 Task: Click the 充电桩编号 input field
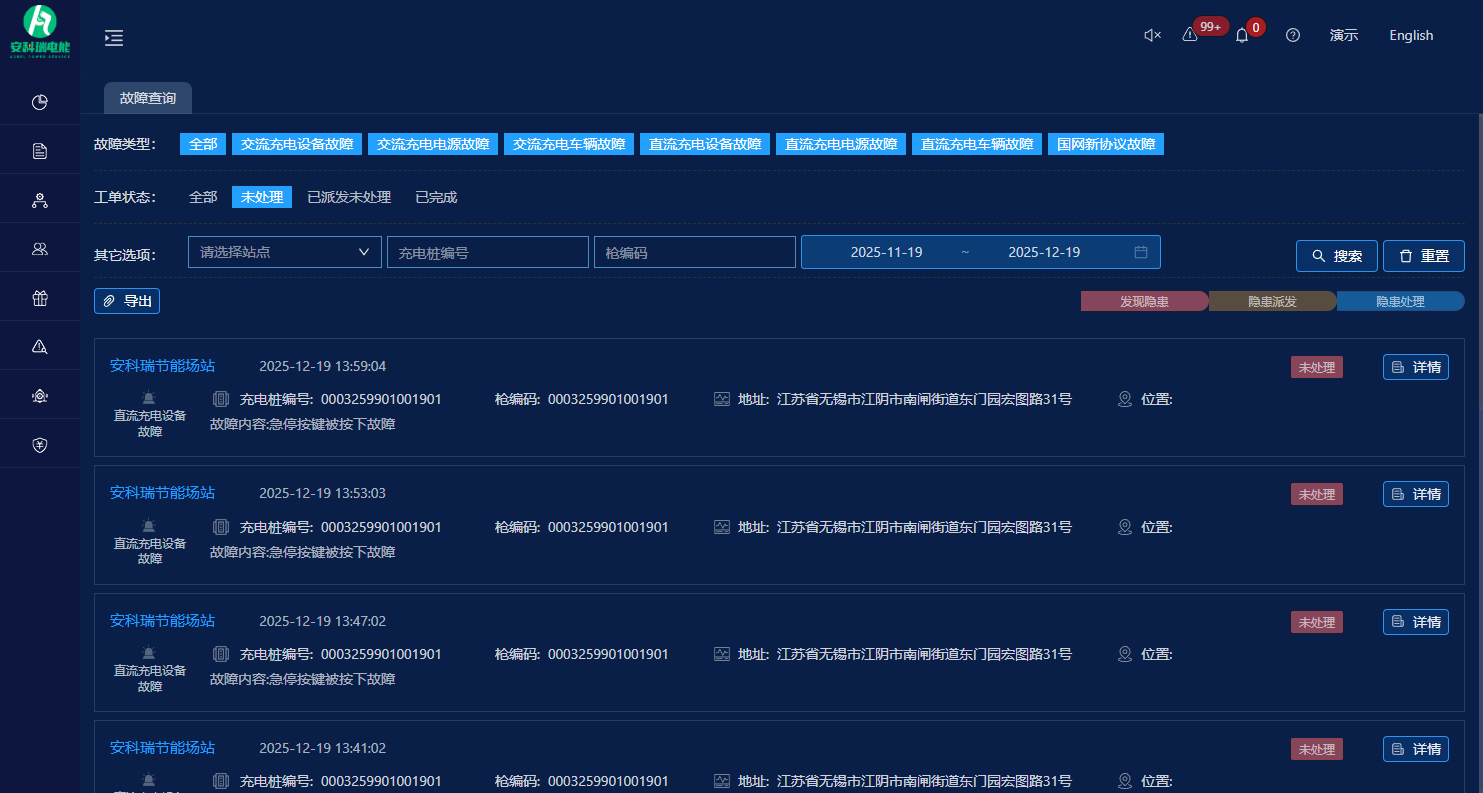click(488, 253)
